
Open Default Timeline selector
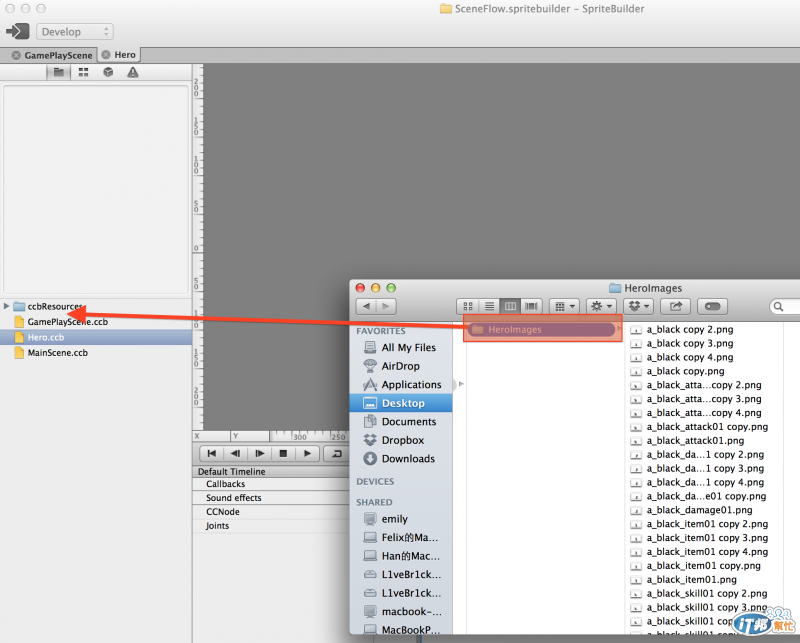pyautogui.click(x=232, y=472)
